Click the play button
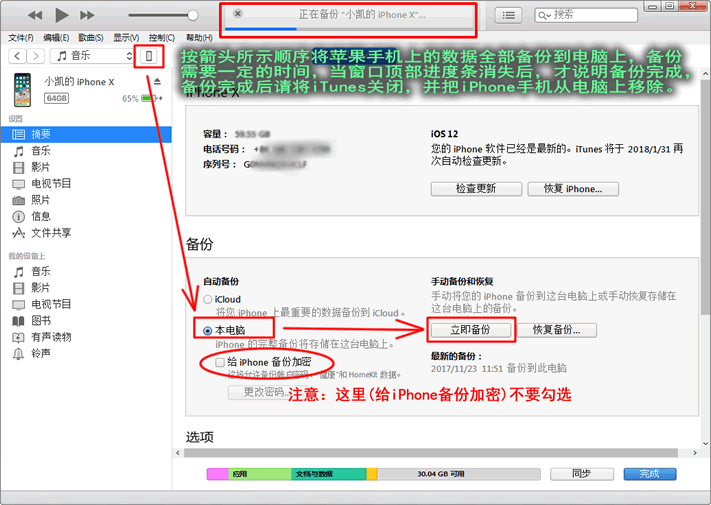 (62, 15)
